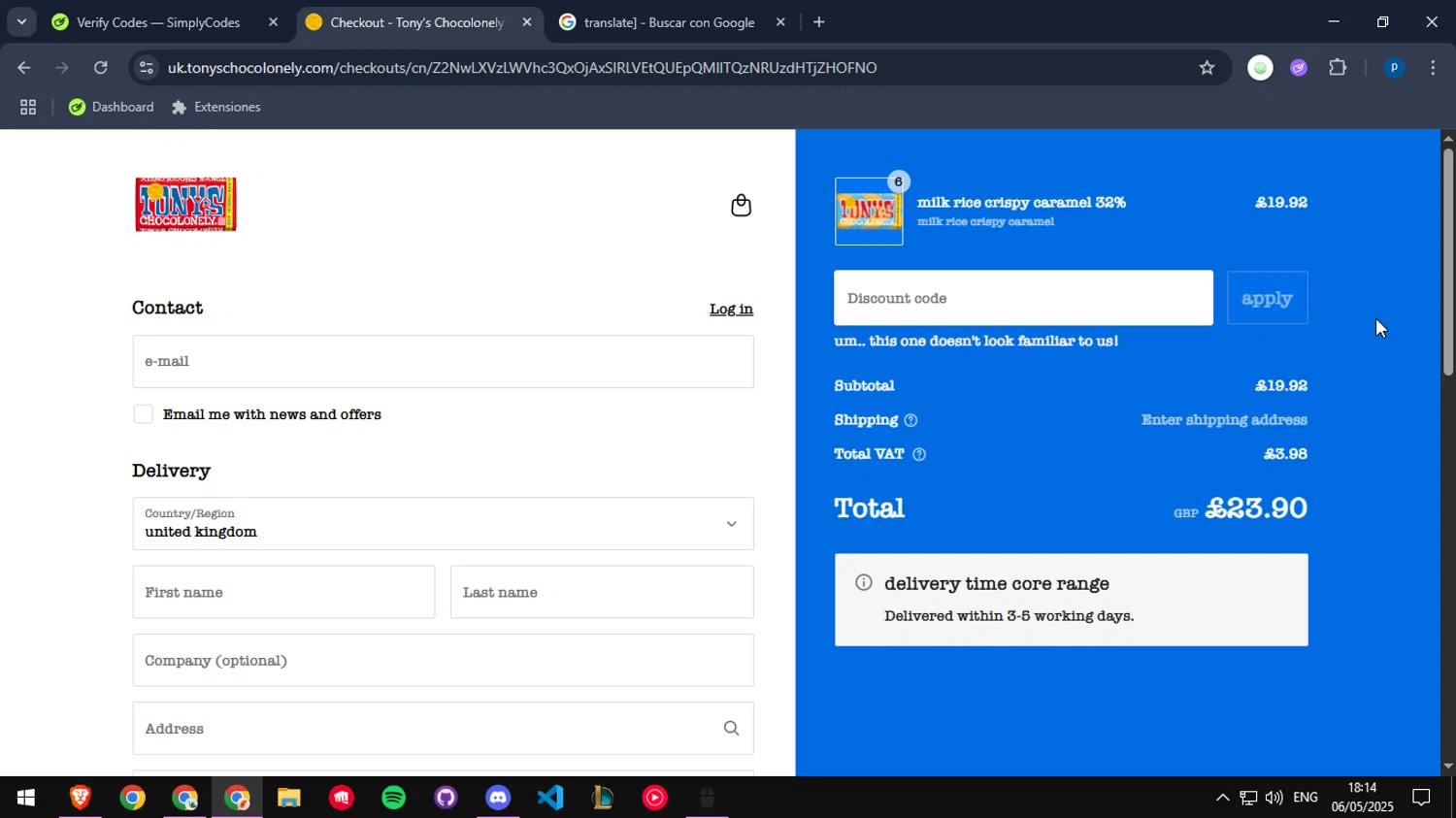View site information icon in address bar
The image size is (1456, 818).
pyautogui.click(x=147, y=67)
